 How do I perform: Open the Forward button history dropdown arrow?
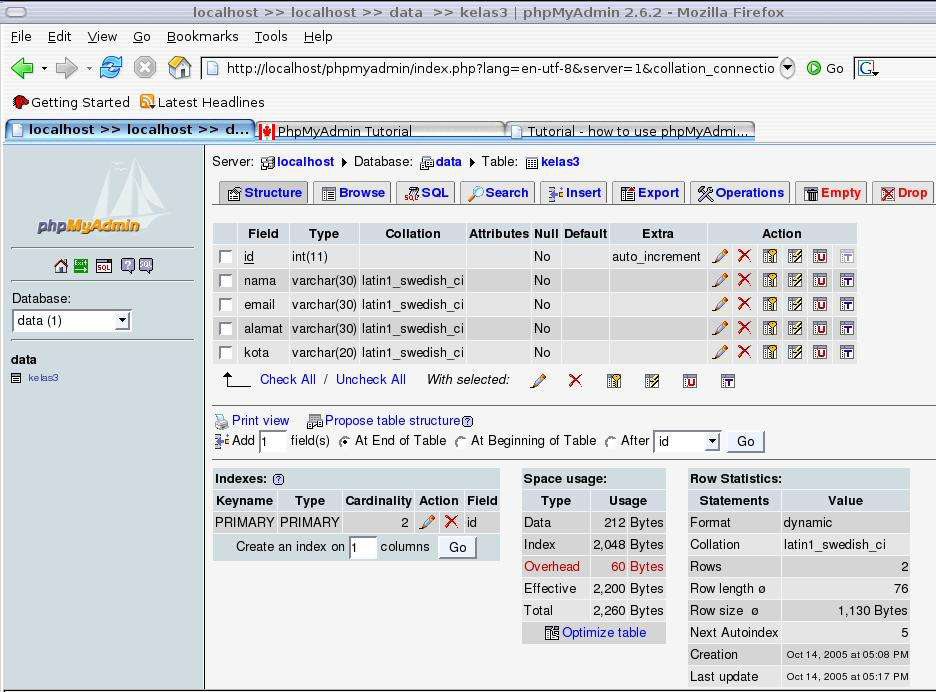pyautogui.click(x=89, y=69)
